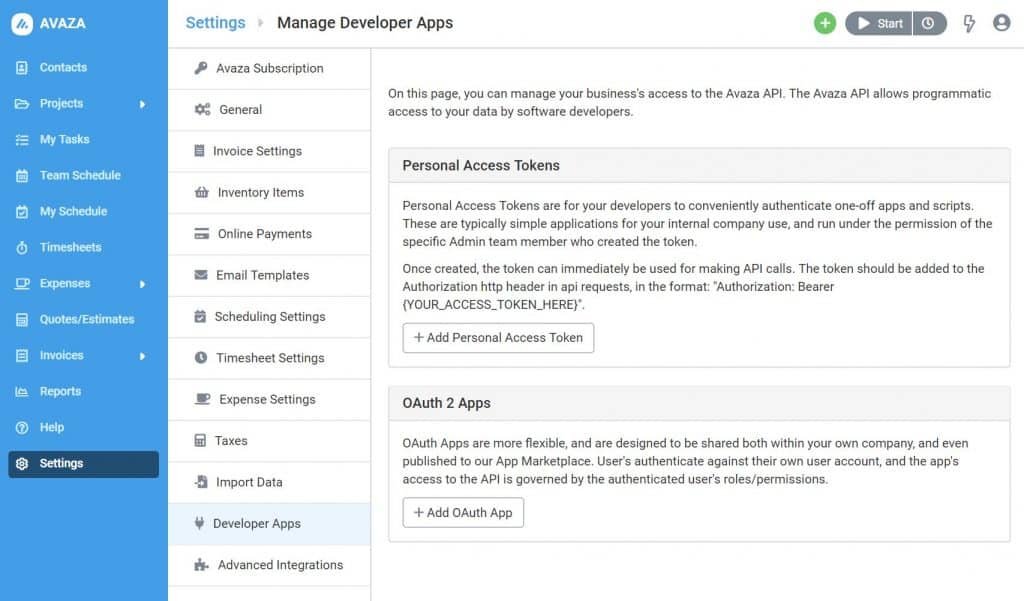Click the Avaza Subscription key icon
Image resolution: width=1024 pixels, height=601 pixels.
pos(201,68)
